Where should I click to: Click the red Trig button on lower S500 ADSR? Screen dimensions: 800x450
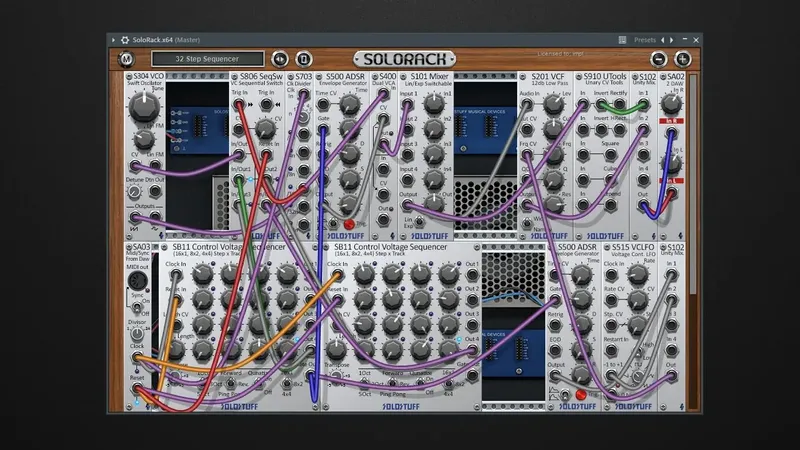coord(581,394)
